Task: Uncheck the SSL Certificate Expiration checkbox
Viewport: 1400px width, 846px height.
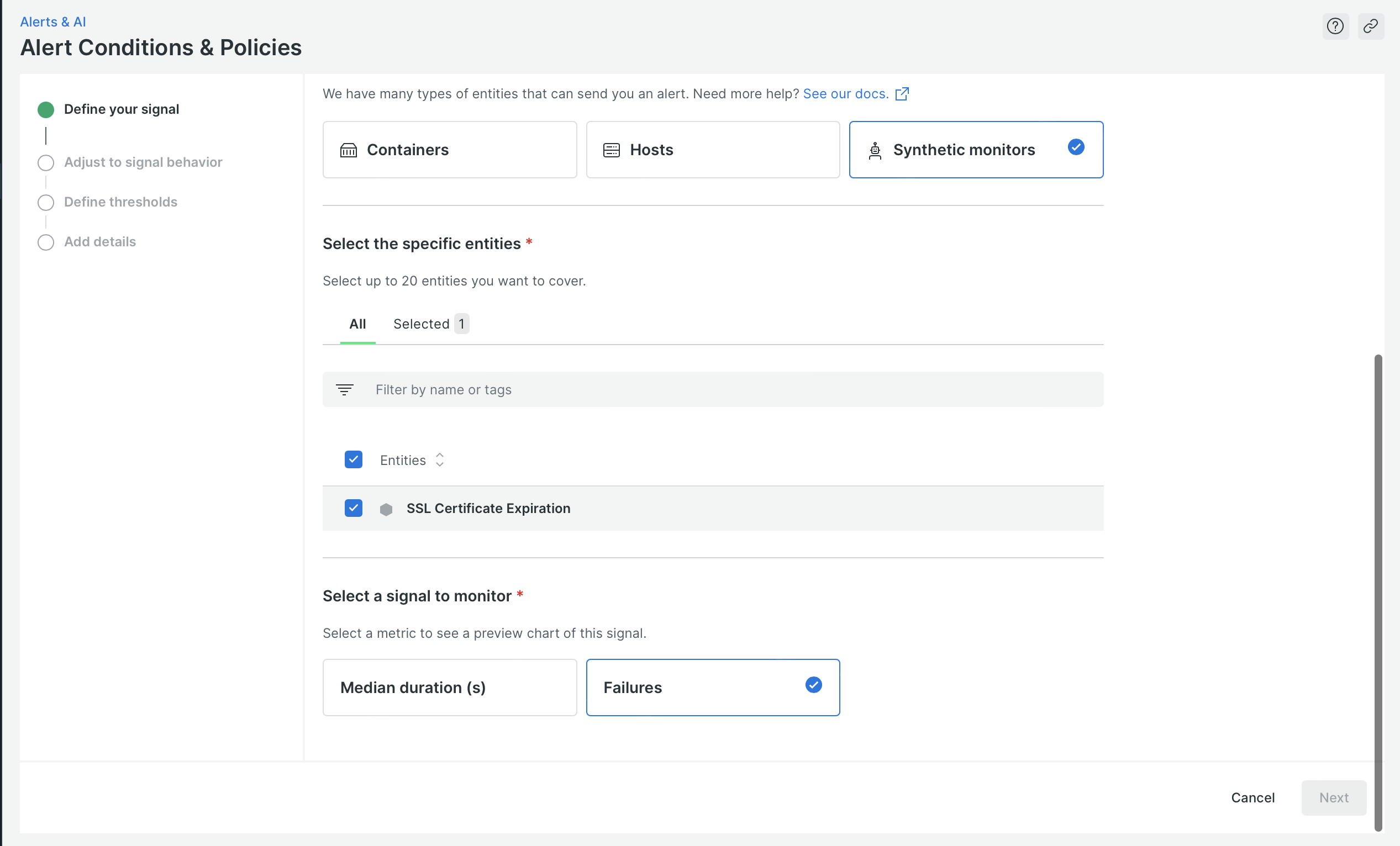Action: (354, 508)
